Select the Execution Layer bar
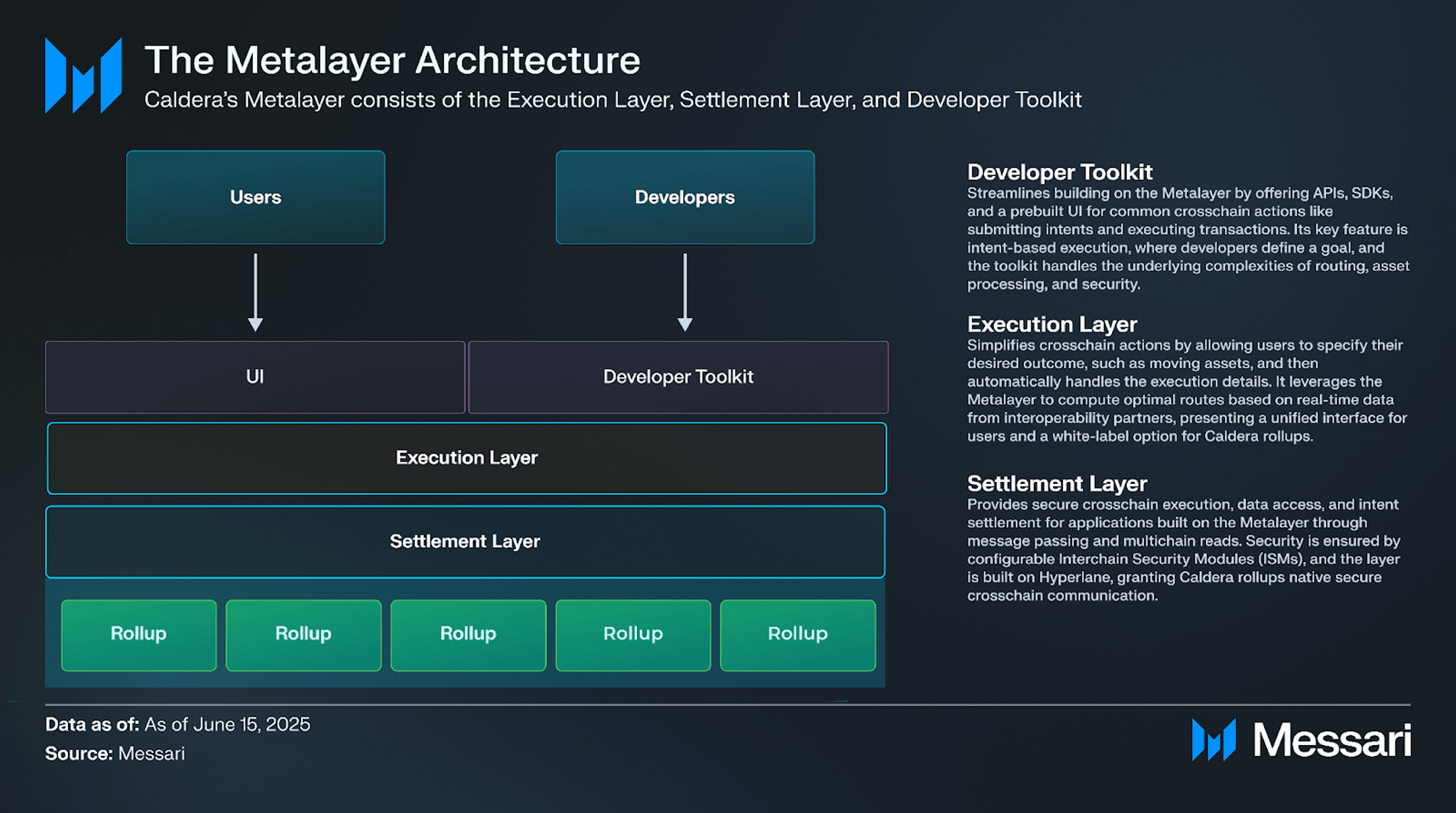Screen dimensions: 1456x813 pyautogui.click(x=466, y=457)
